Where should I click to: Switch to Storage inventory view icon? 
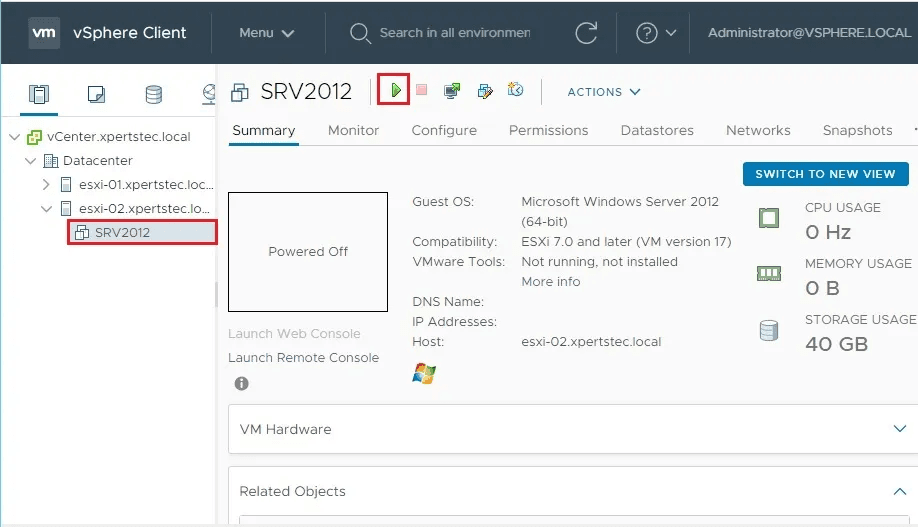[153, 94]
